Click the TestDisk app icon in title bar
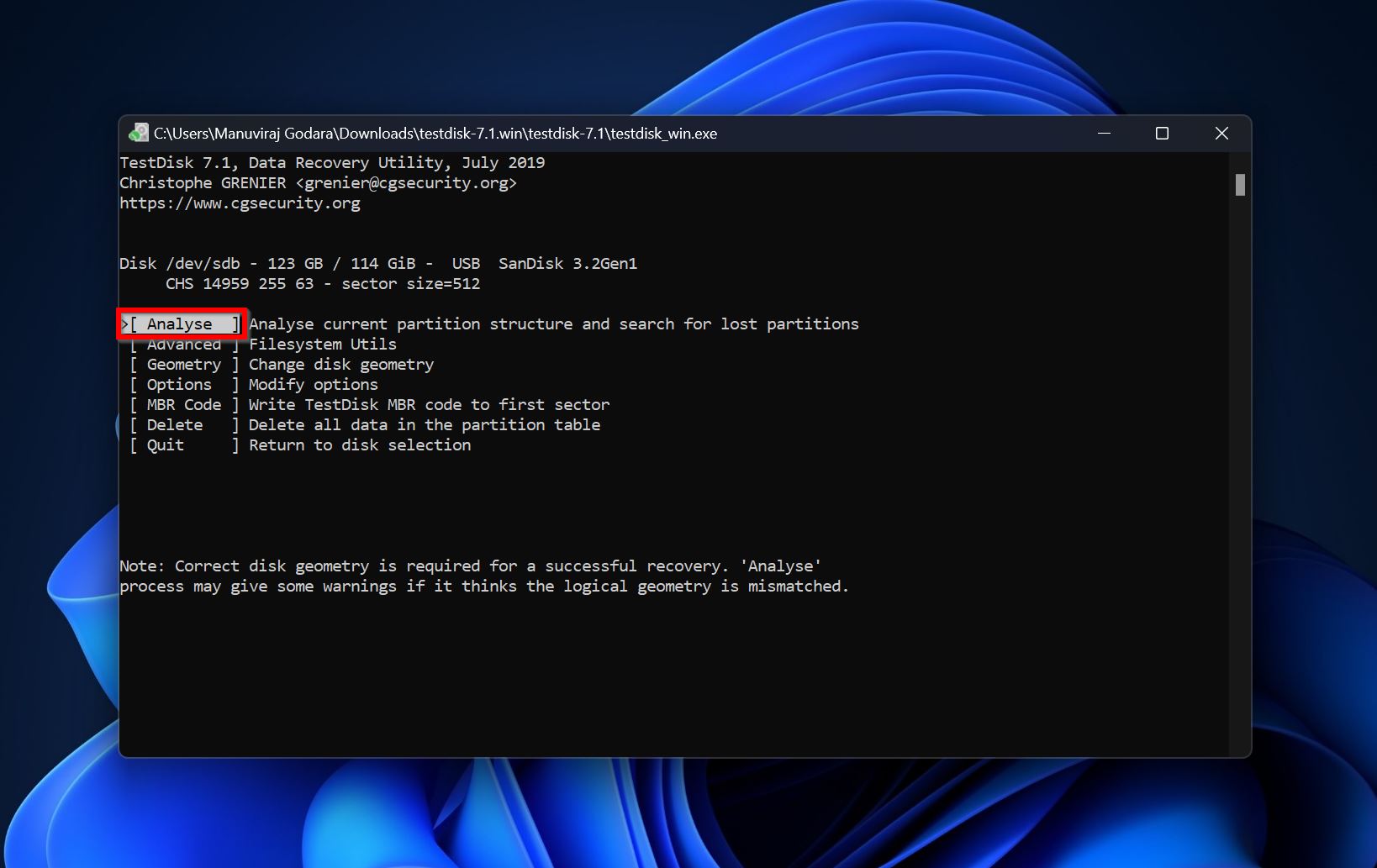Image resolution: width=1377 pixels, height=868 pixels. pyautogui.click(x=139, y=134)
